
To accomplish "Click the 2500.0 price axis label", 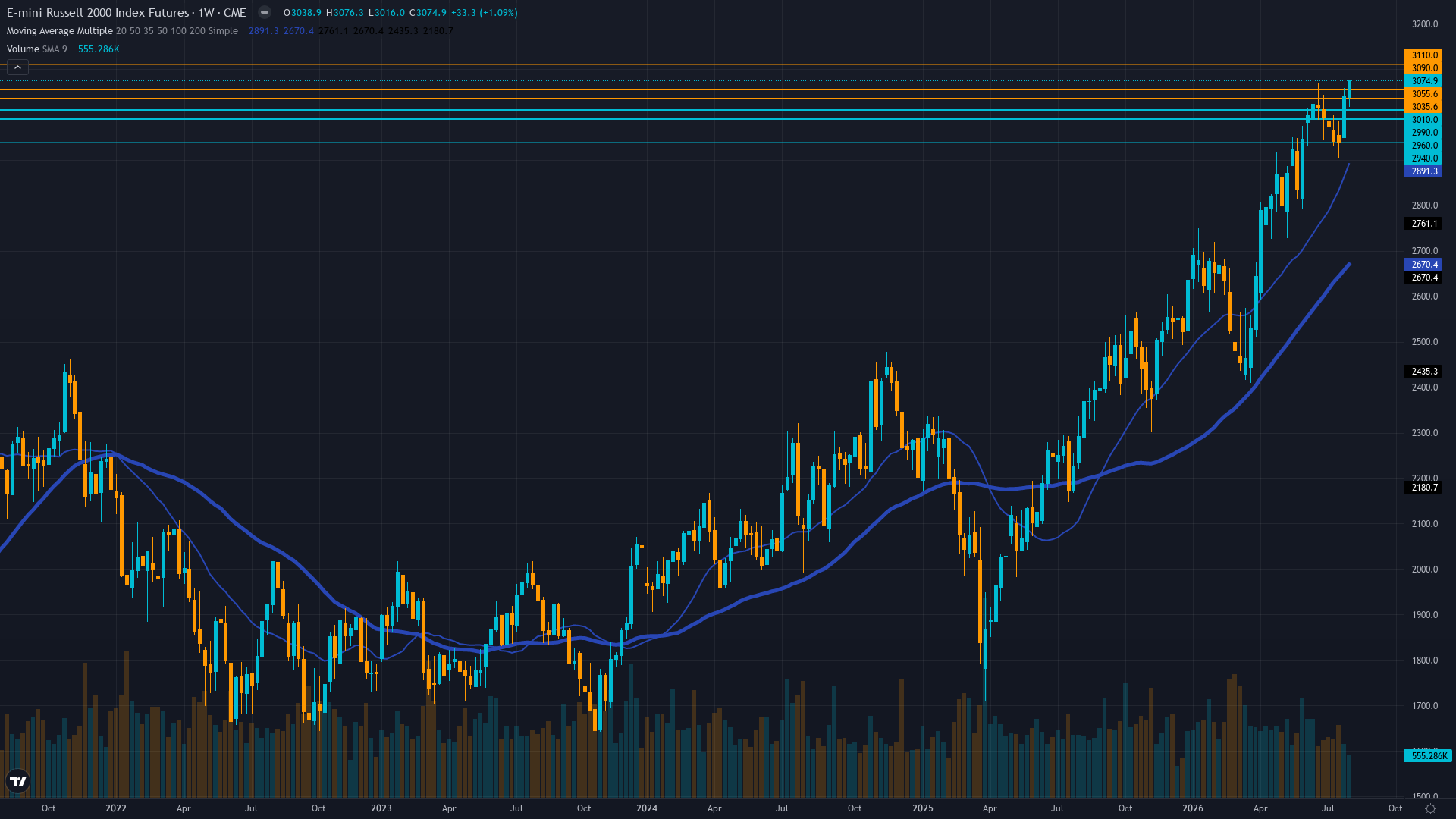I will [1425, 342].
